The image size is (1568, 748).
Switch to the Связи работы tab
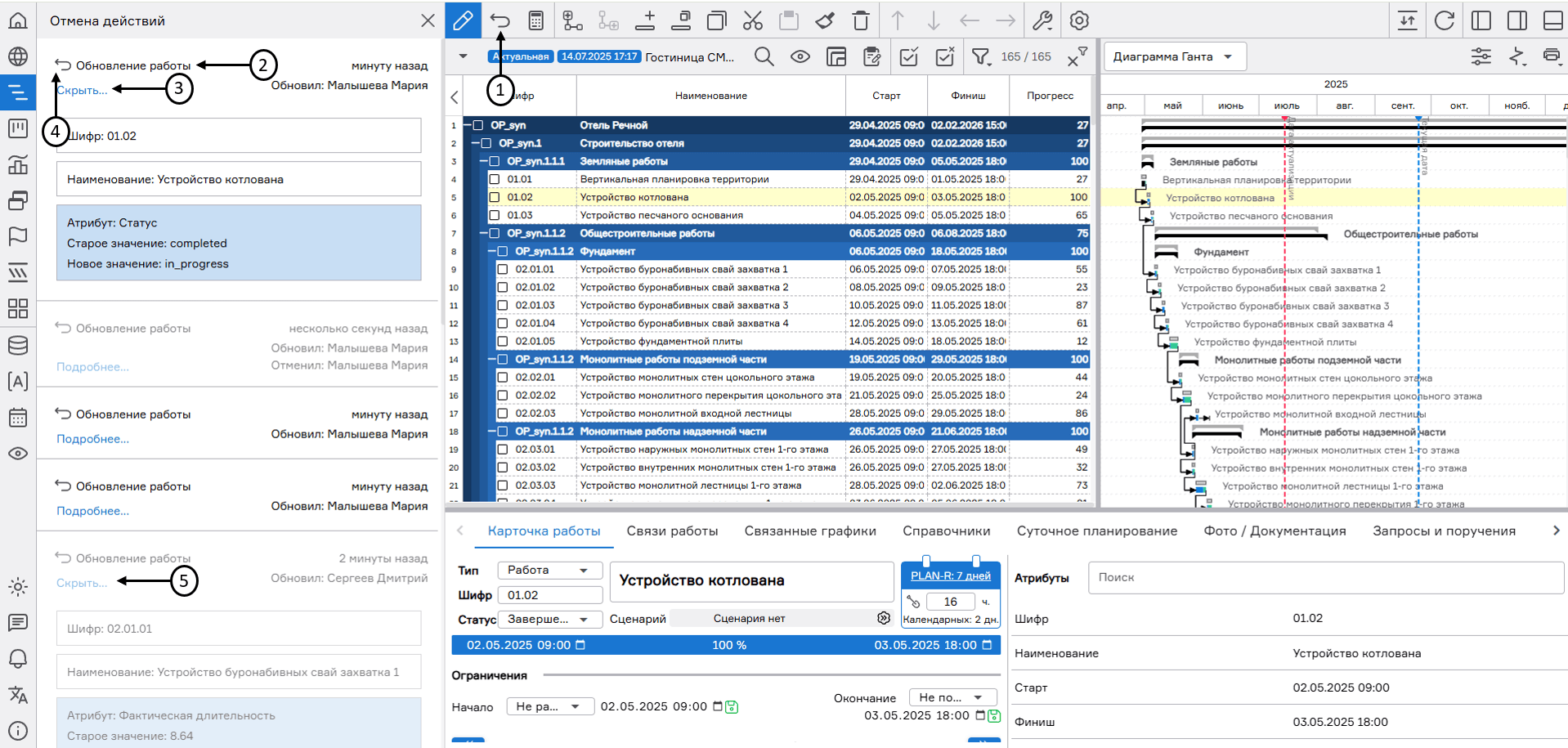click(x=672, y=531)
